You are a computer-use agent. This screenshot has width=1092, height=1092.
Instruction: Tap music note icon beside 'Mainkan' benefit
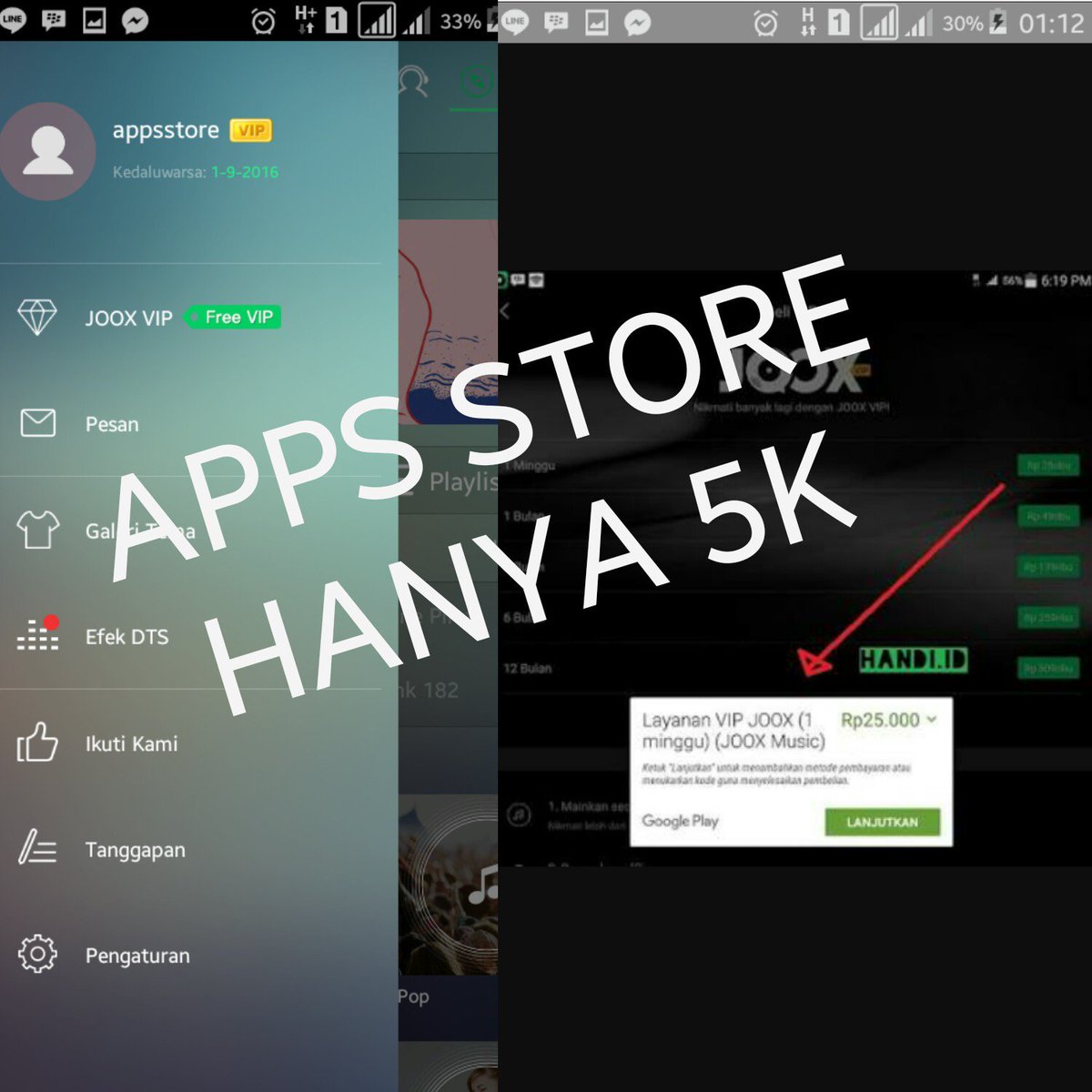[x=519, y=814]
